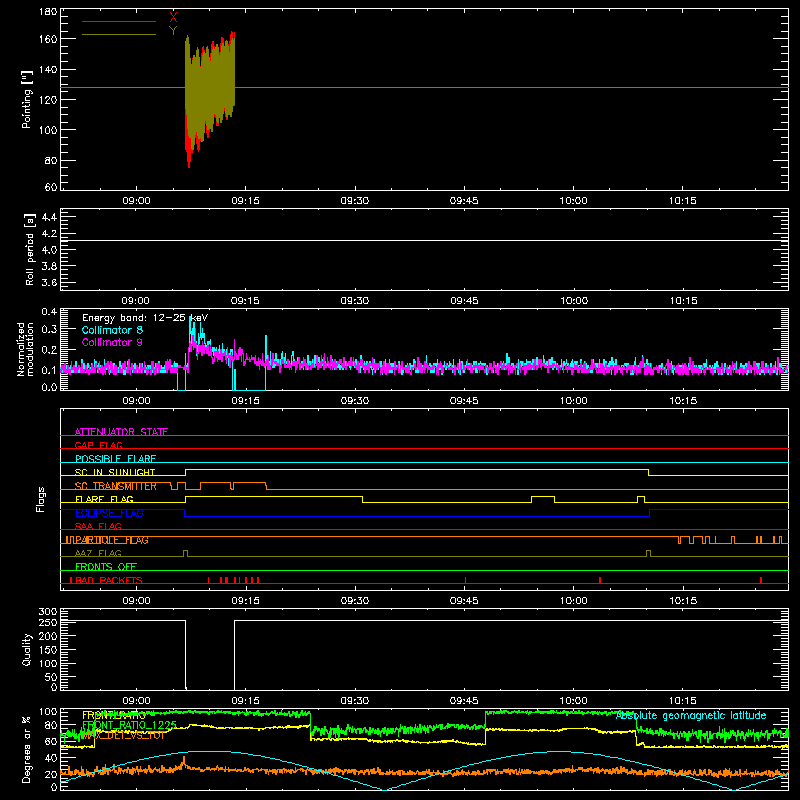Click the 3.6 value on Roll period axis
The image size is (800, 800).
point(49,282)
